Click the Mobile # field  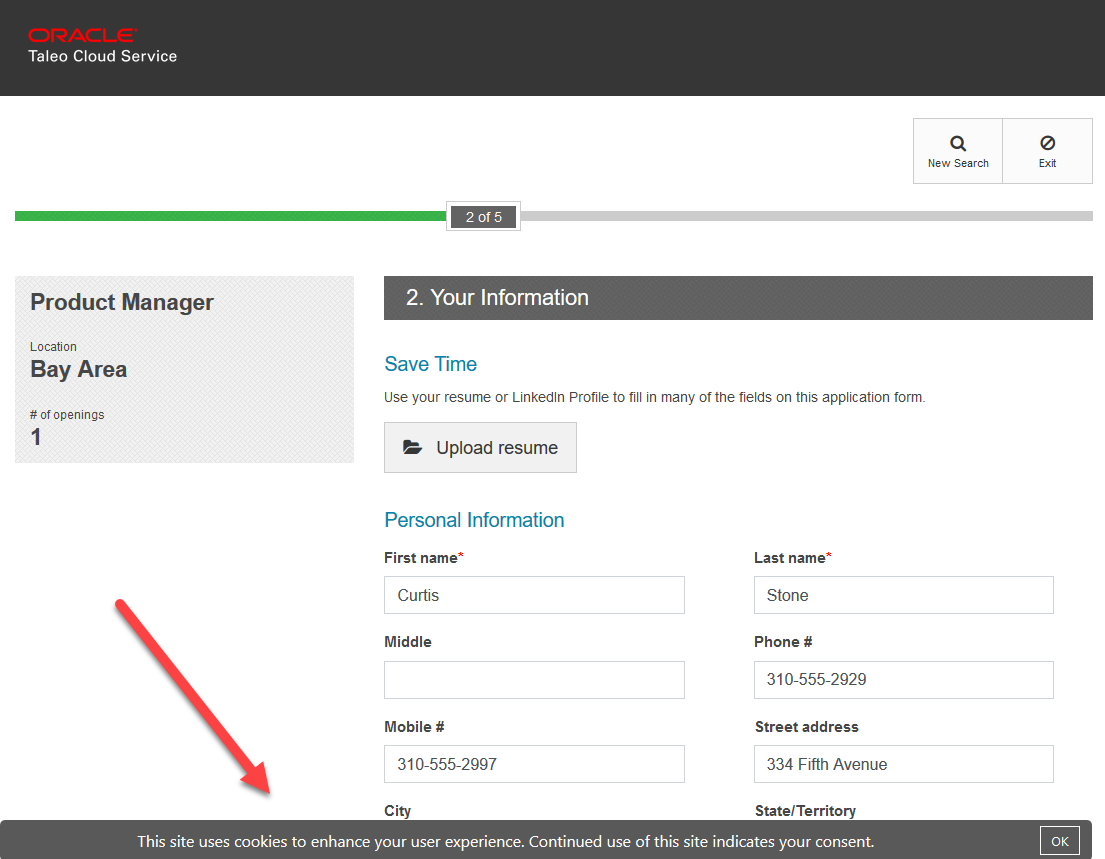[x=534, y=764]
